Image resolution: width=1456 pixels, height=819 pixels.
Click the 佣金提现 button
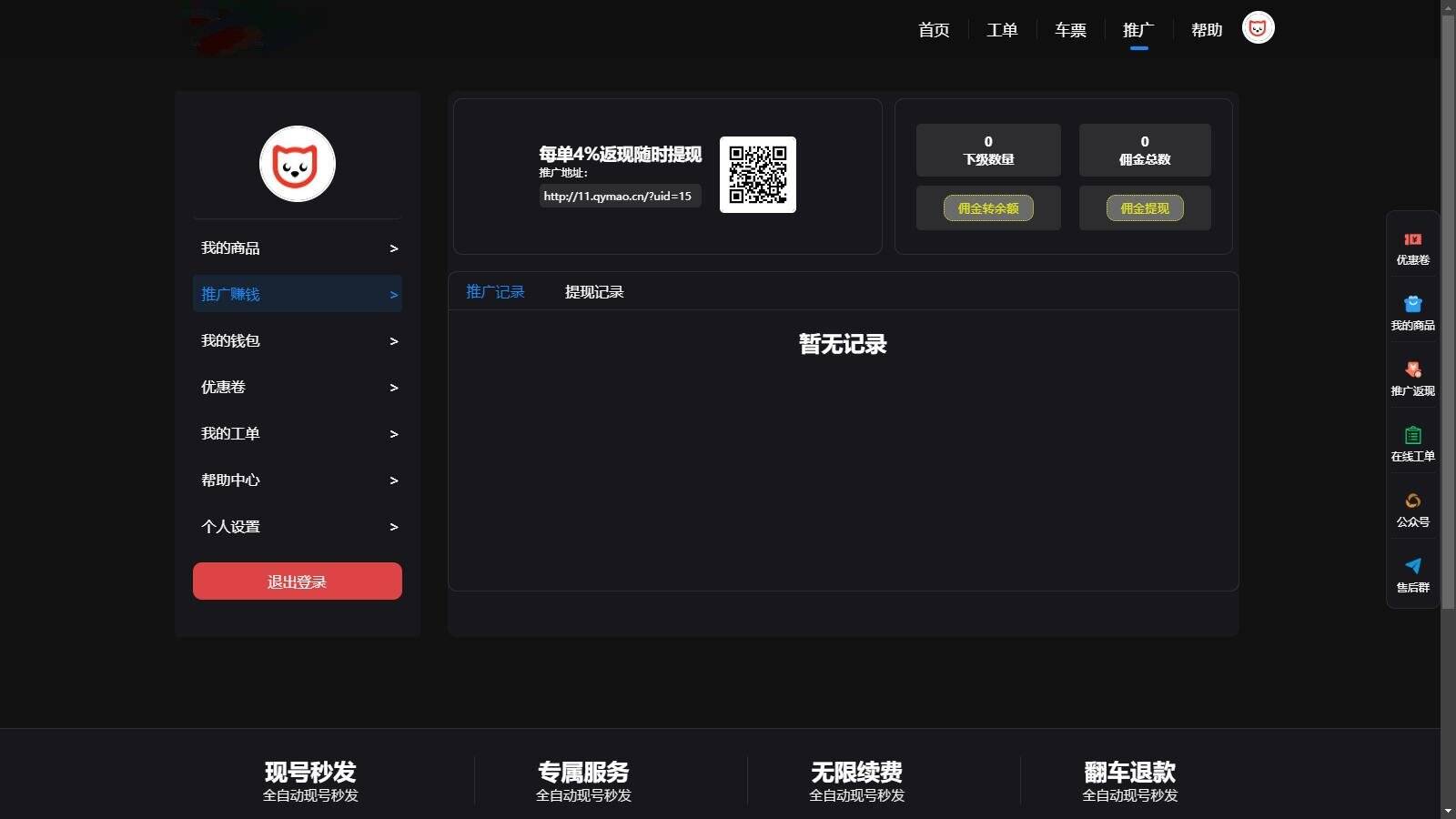point(1145,208)
